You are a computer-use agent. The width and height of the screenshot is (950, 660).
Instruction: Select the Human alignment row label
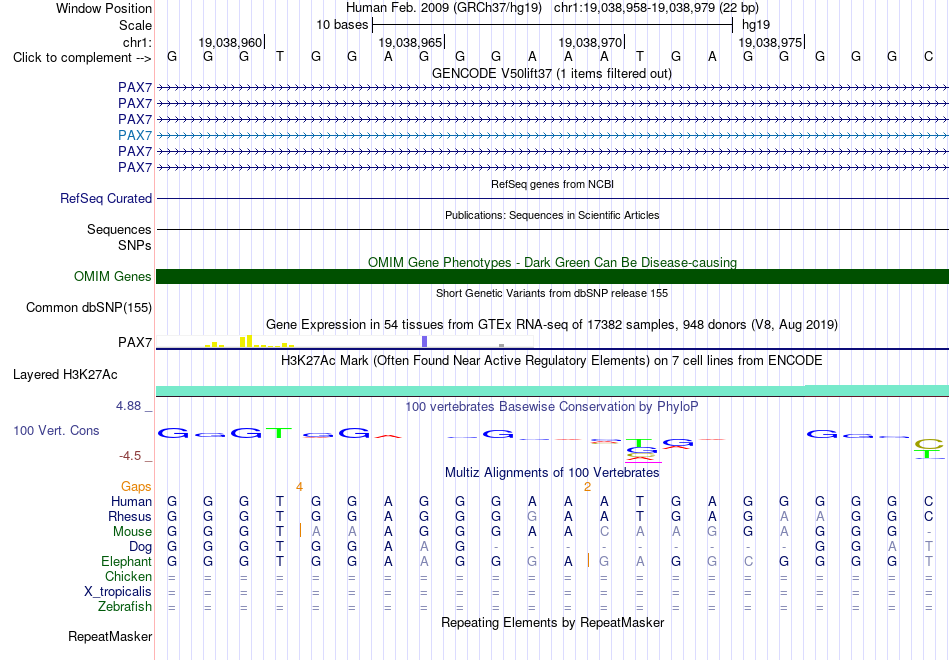coord(131,501)
